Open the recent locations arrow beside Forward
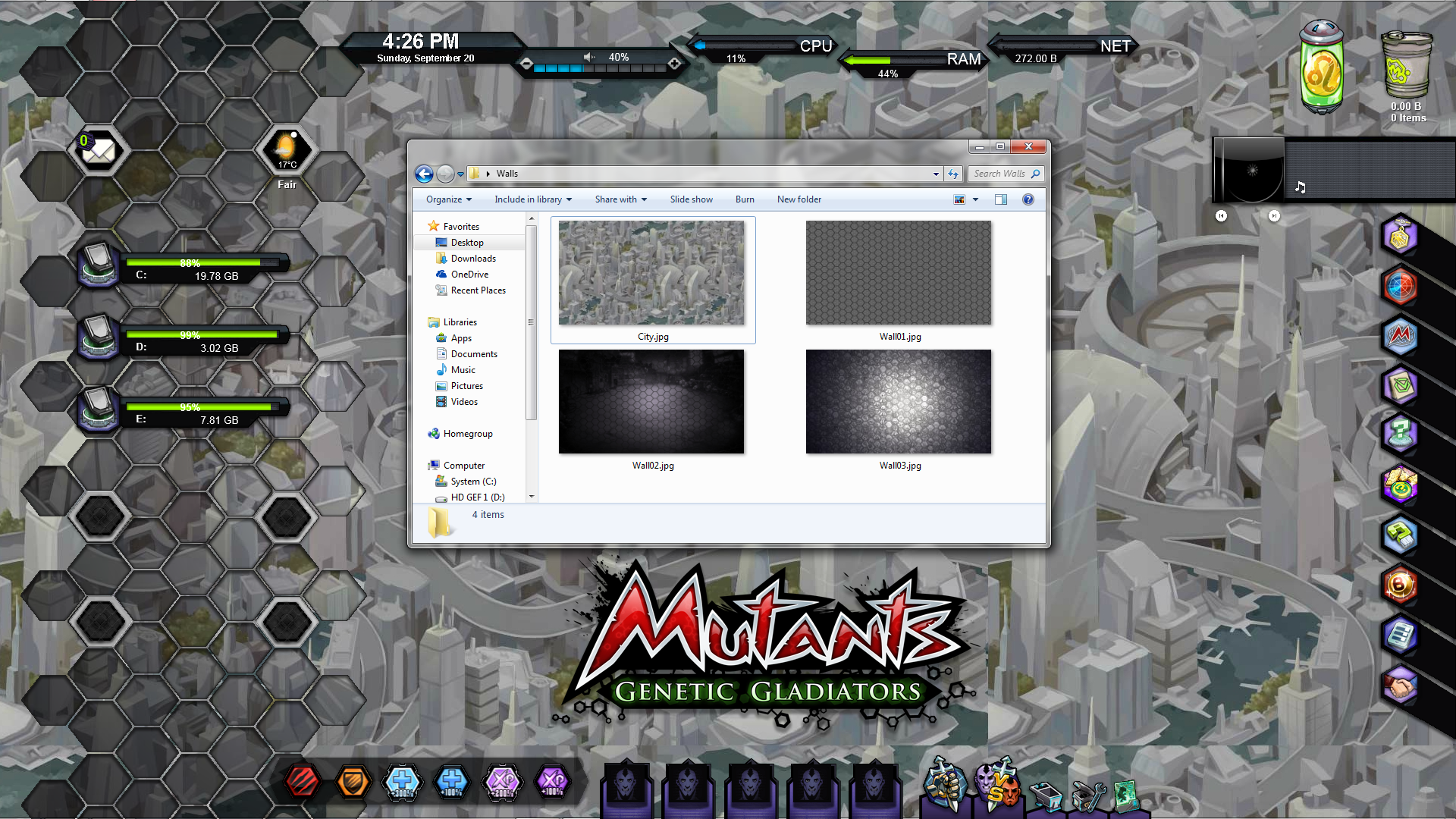This screenshot has height=819, width=1456. (460, 174)
